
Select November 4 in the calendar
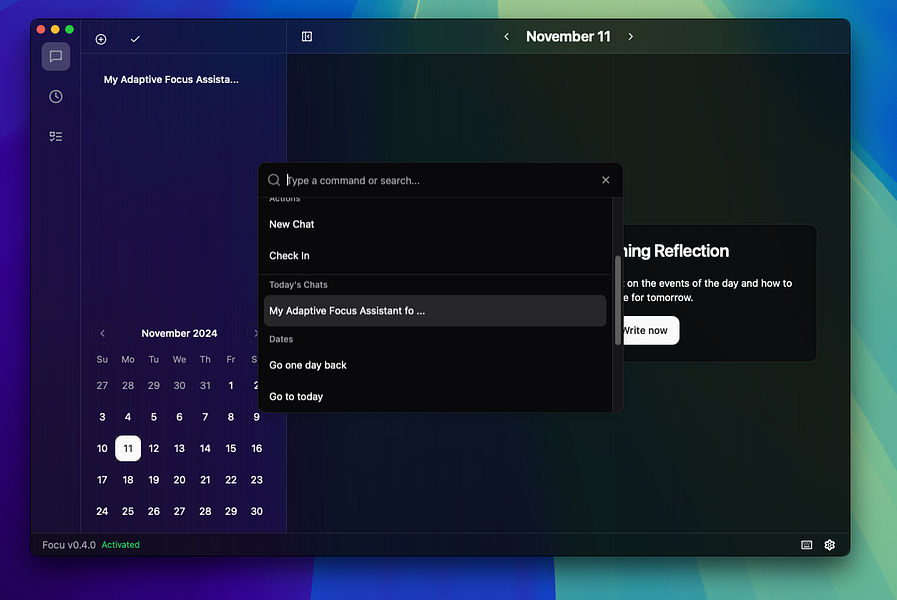point(128,417)
